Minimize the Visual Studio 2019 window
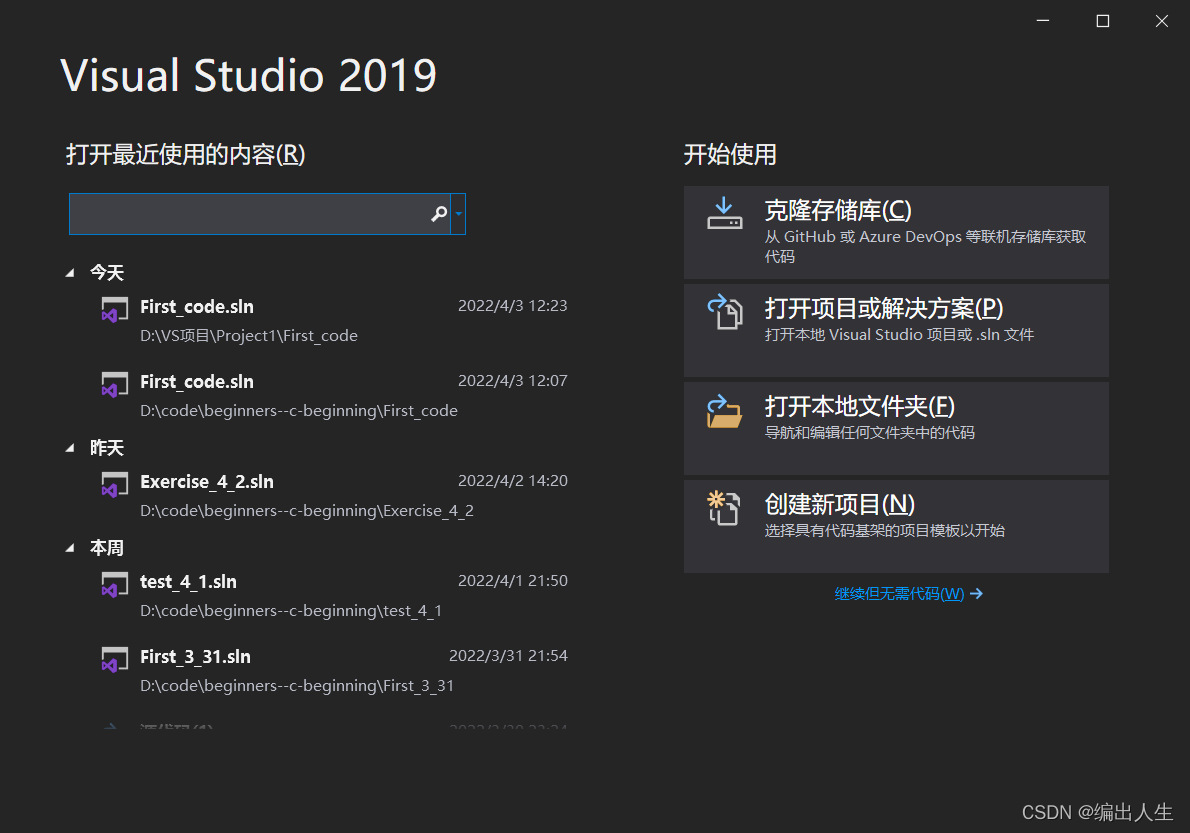This screenshot has width=1190, height=833. [1044, 21]
